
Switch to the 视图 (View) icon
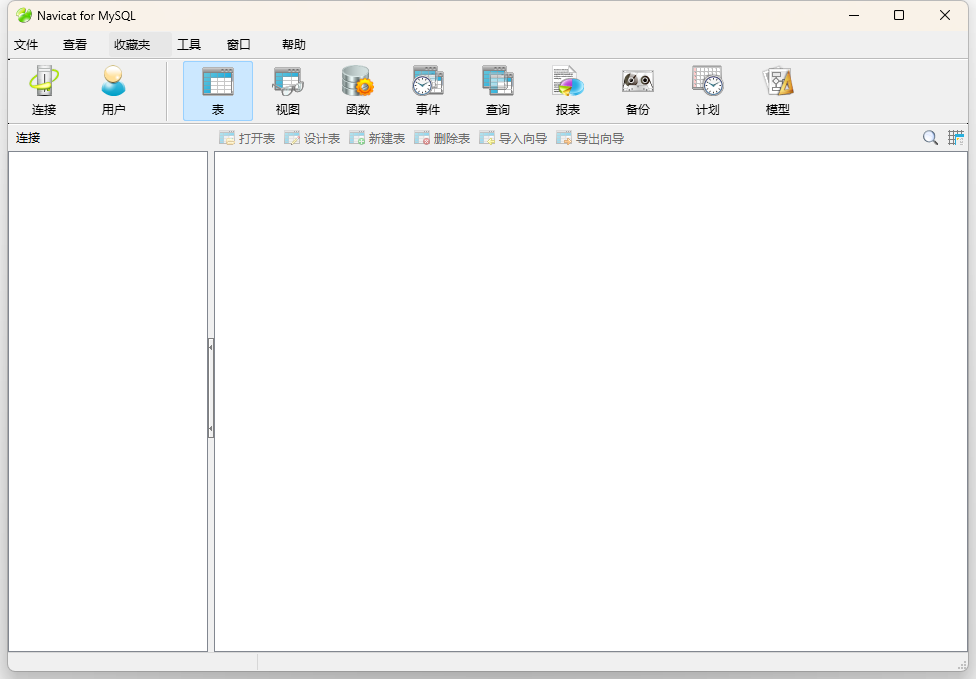point(288,91)
